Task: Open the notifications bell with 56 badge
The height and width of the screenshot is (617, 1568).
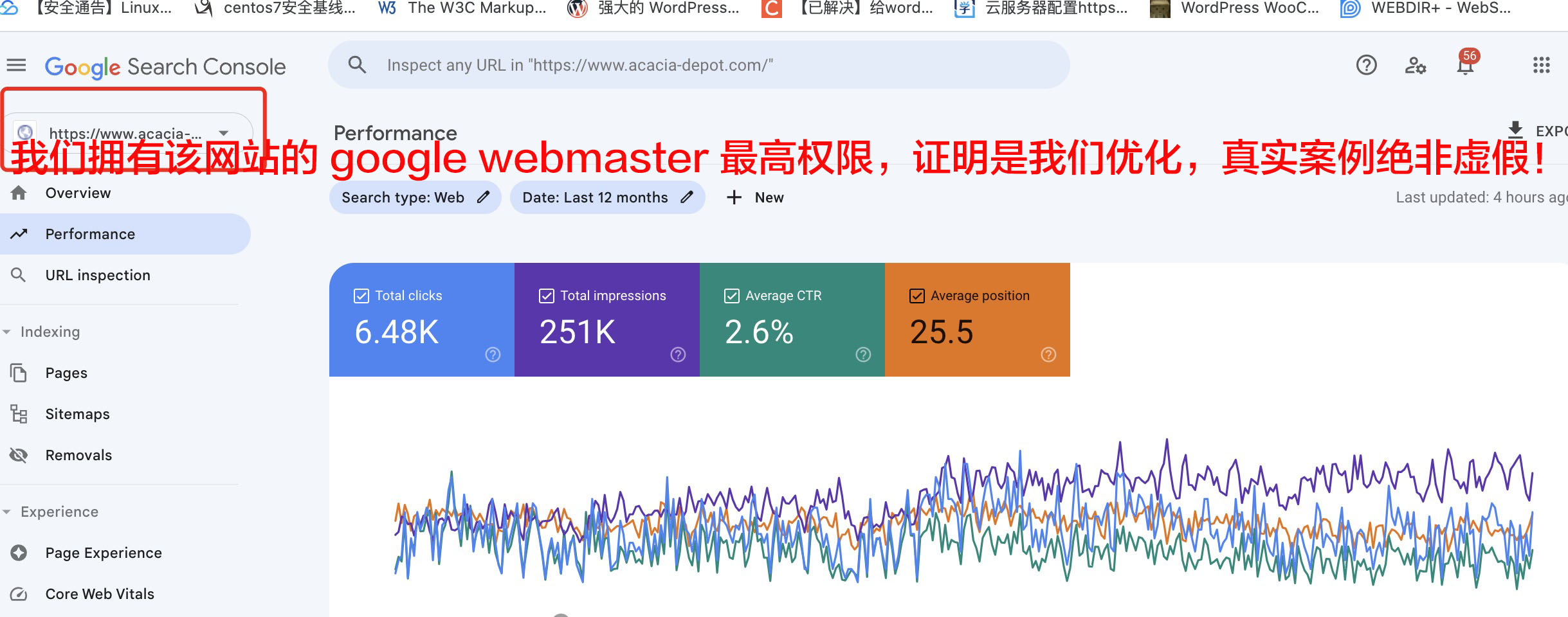Action: (1465, 65)
